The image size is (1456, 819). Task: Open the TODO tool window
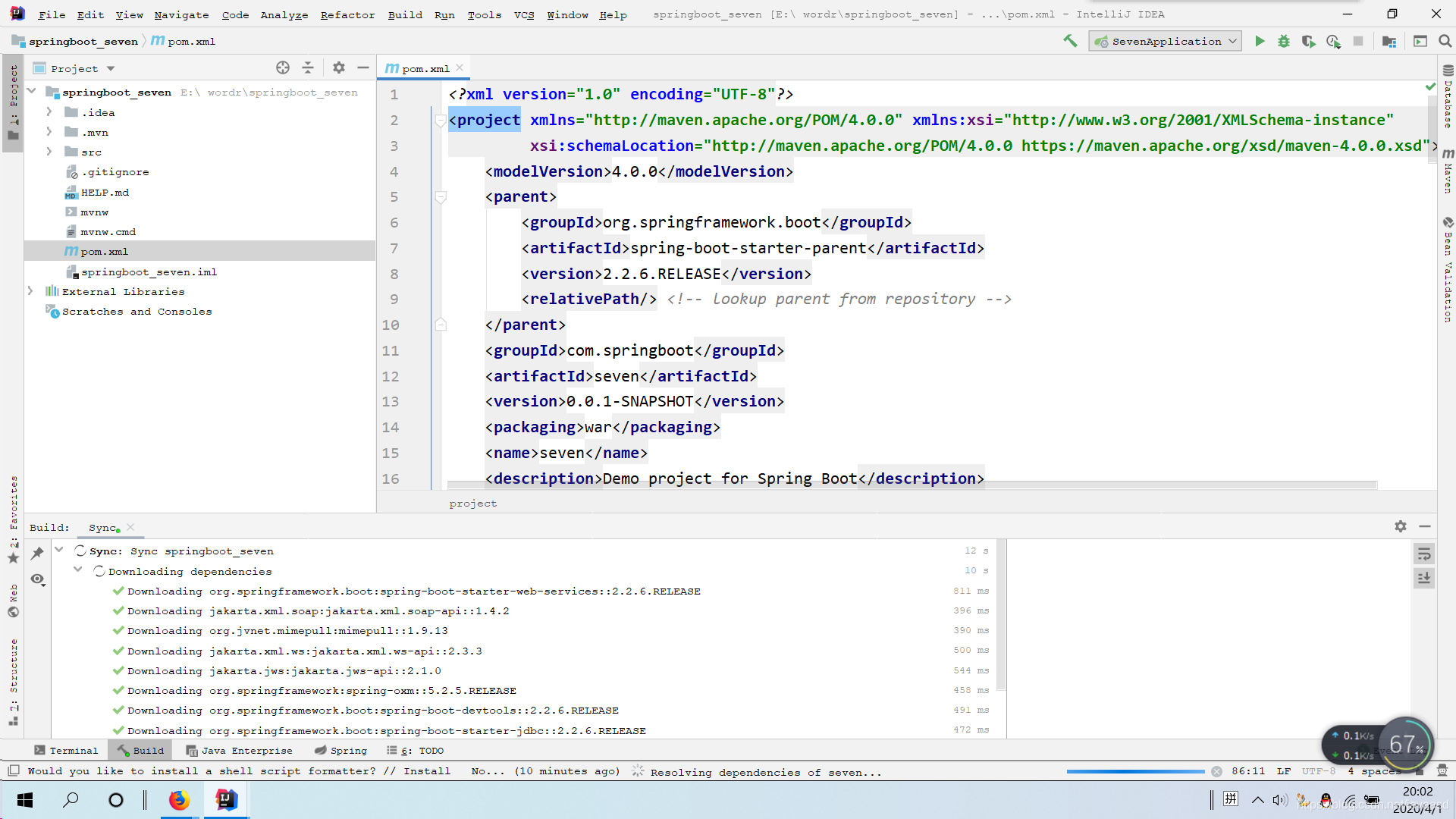coord(416,750)
